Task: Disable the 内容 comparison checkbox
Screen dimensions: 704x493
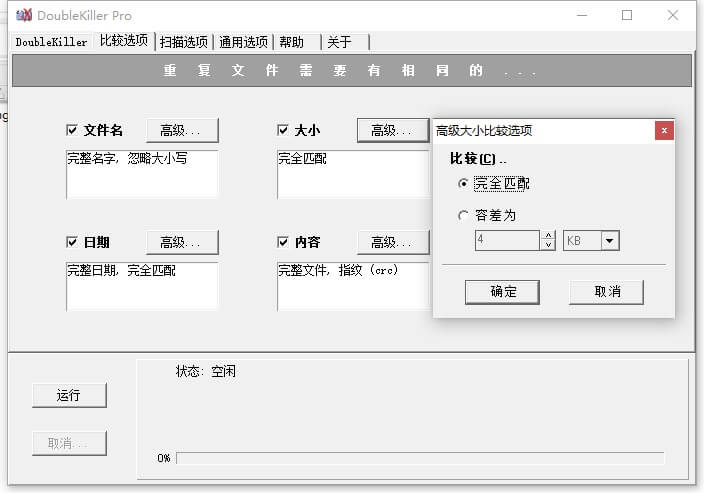Action: [283, 242]
